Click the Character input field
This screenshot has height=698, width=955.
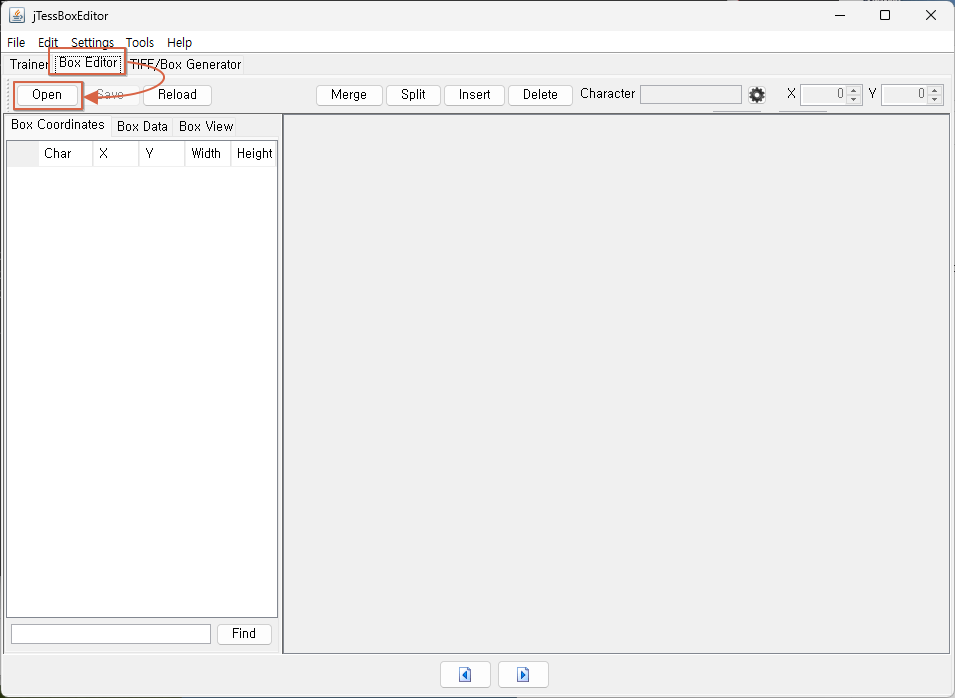[x=691, y=95]
